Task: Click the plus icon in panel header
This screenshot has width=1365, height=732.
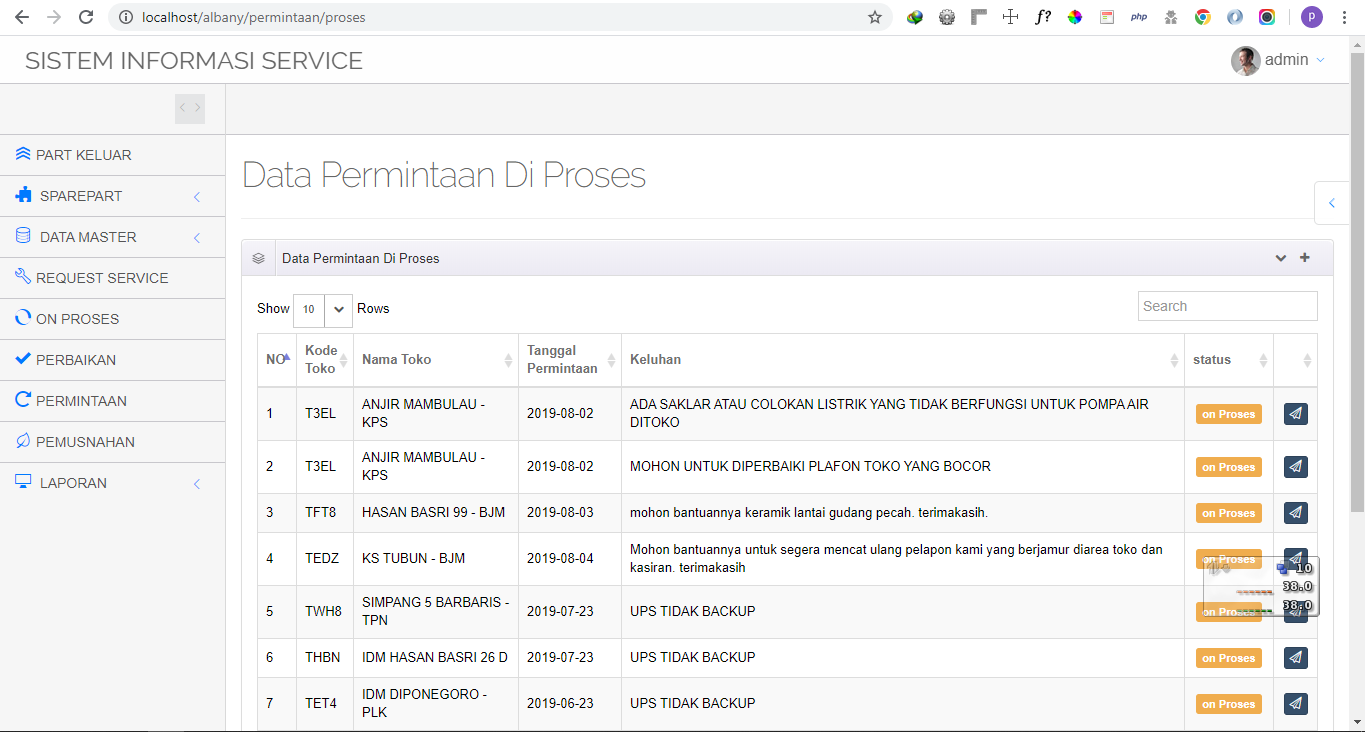Action: [1304, 258]
